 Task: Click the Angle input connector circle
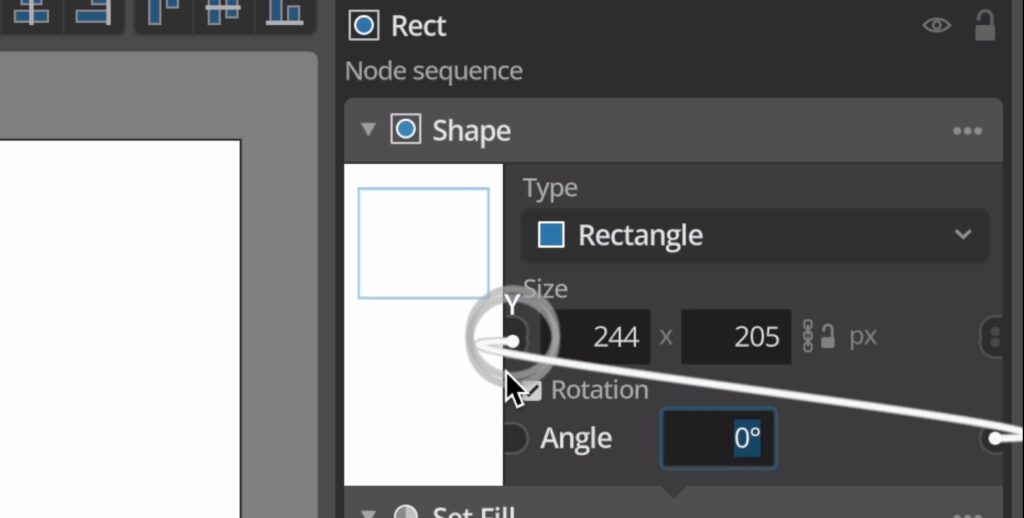(513, 438)
